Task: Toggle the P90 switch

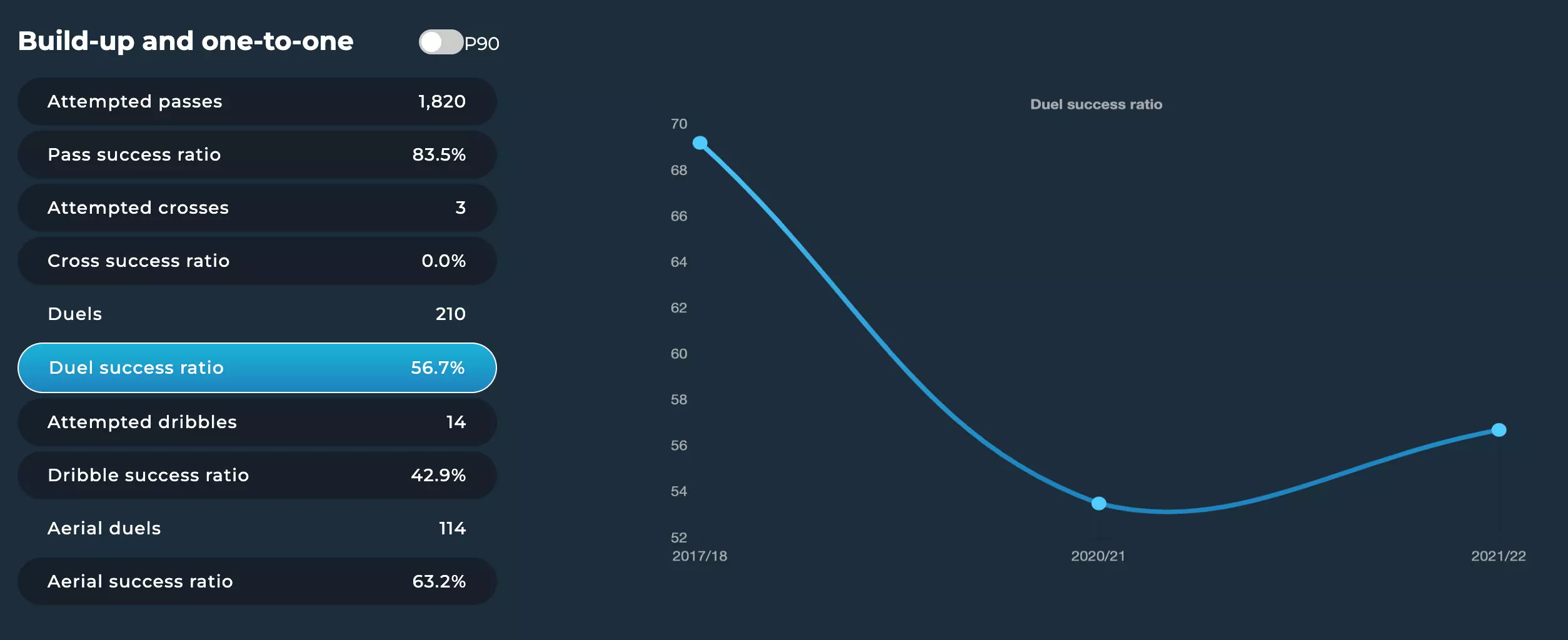Action: 441,42
